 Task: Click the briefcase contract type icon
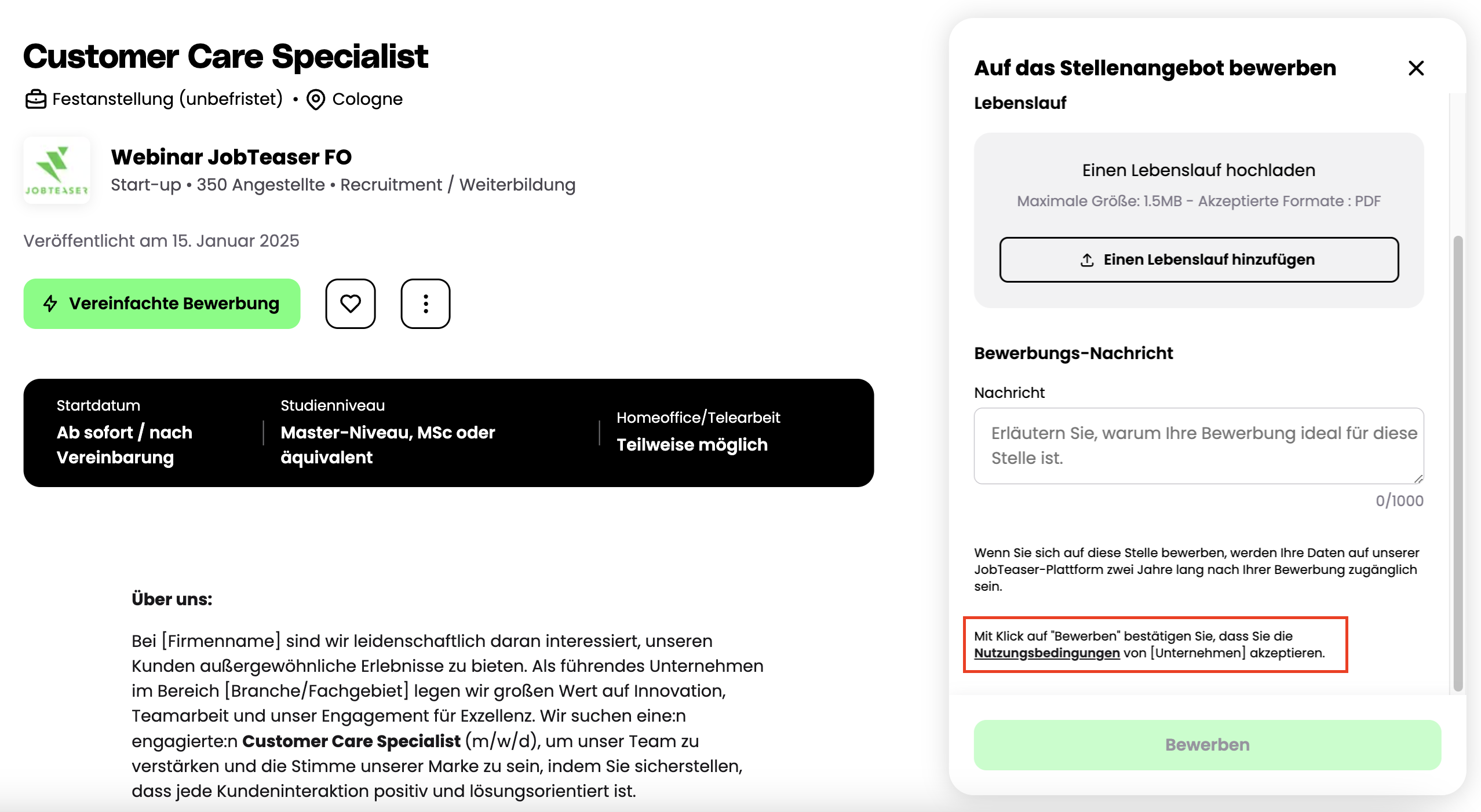pos(35,99)
